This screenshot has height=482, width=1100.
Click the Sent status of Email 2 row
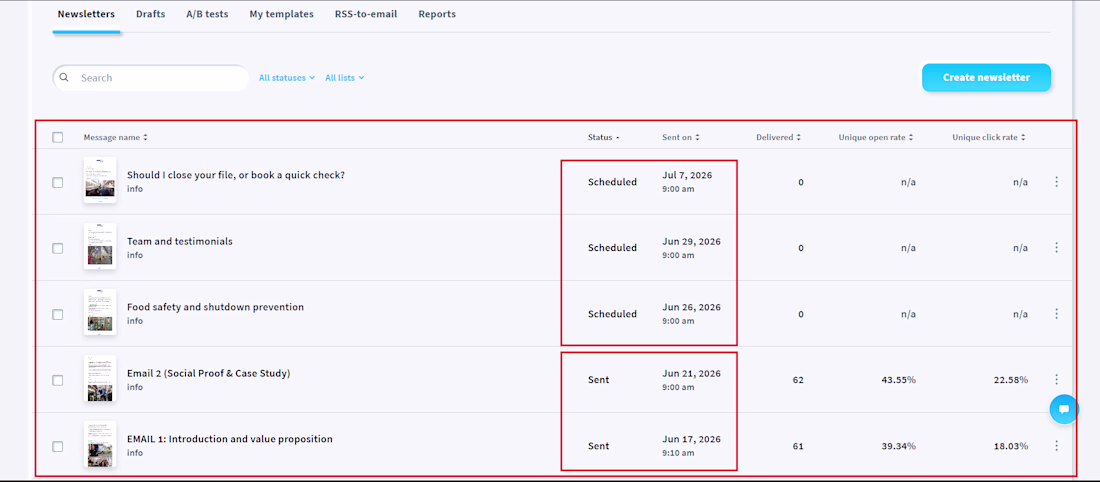coord(598,380)
